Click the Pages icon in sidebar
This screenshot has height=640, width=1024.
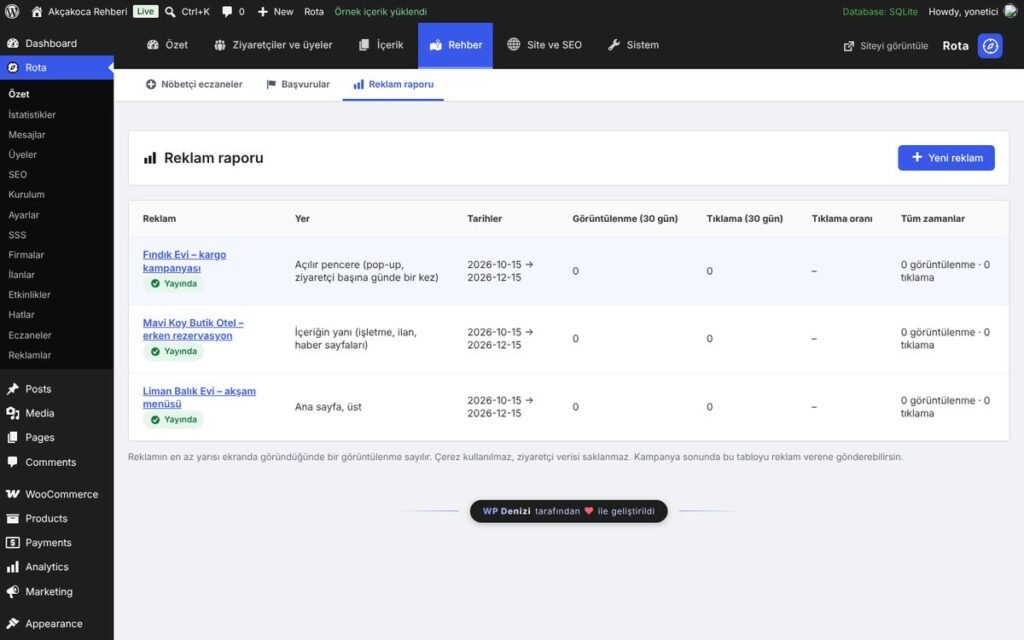(x=12, y=437)
